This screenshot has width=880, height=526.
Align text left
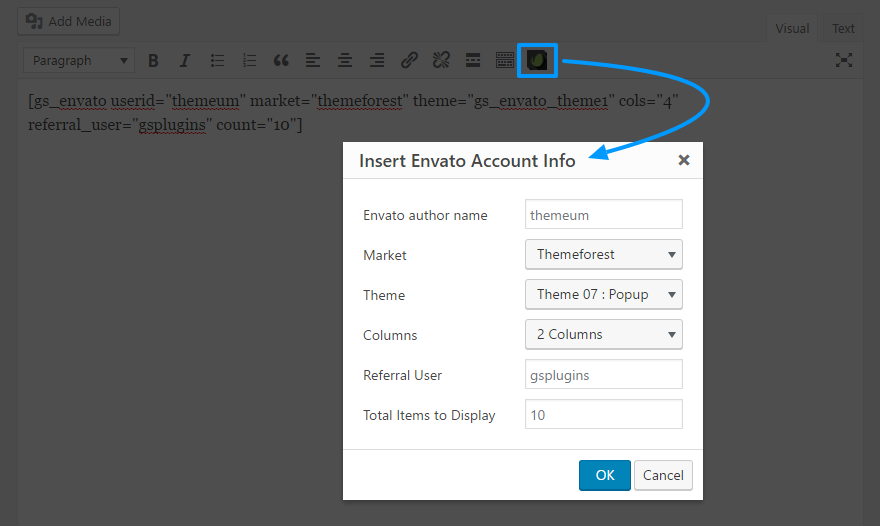click(x=313, y=61)
